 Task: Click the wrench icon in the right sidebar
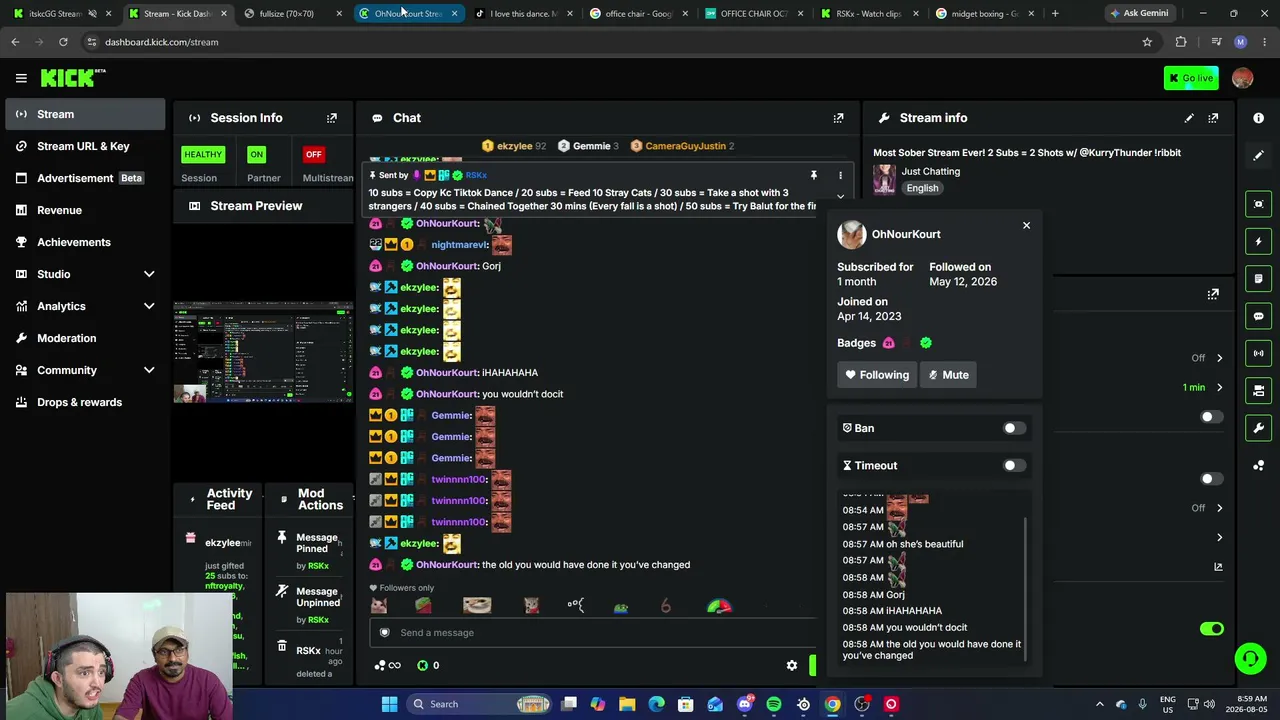[x=1258, y=428]
